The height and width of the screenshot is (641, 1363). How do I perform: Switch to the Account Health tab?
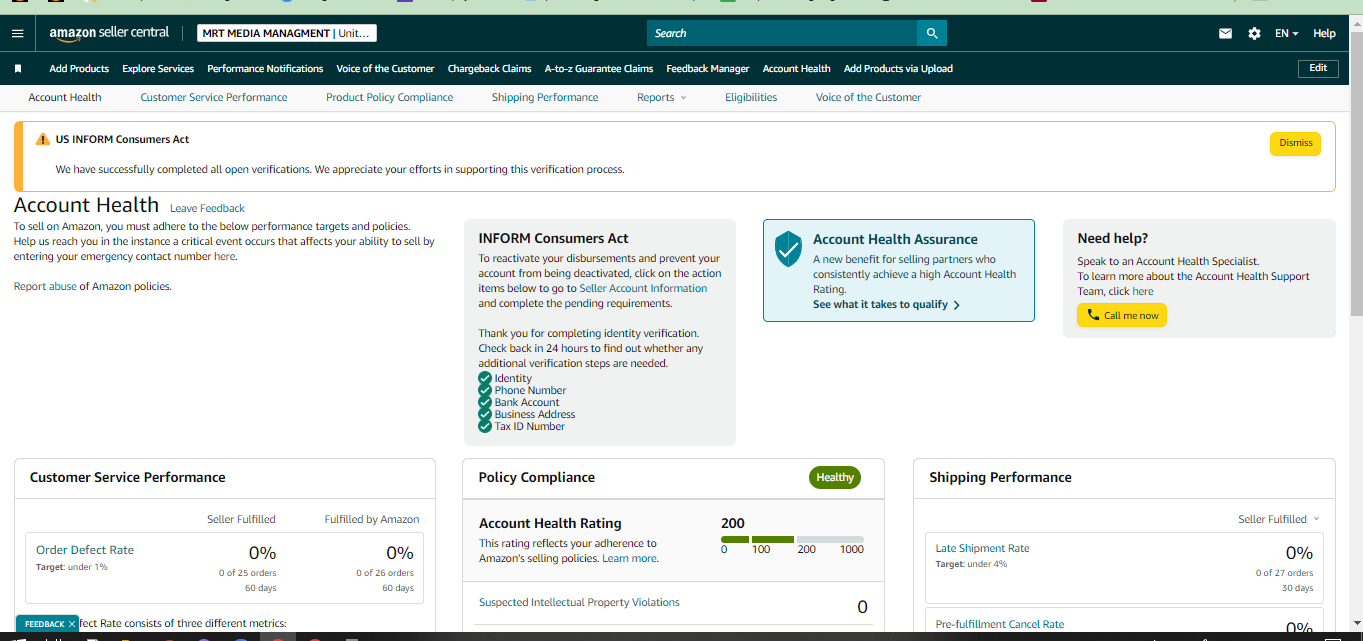(x=65, y=97)
